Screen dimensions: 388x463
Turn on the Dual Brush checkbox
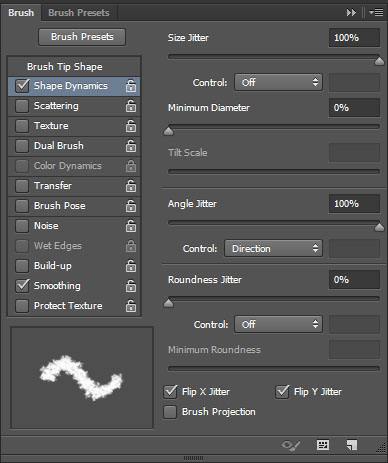22,146
